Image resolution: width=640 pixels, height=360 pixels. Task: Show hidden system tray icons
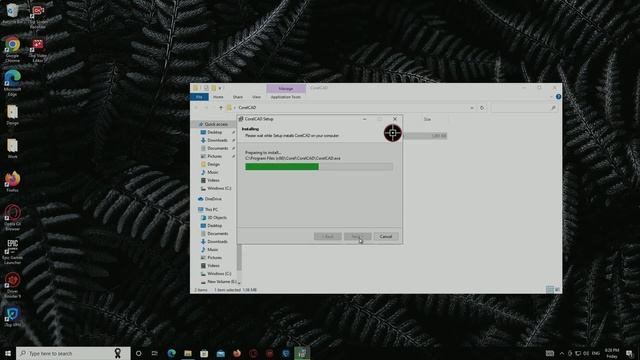point(562,353)
